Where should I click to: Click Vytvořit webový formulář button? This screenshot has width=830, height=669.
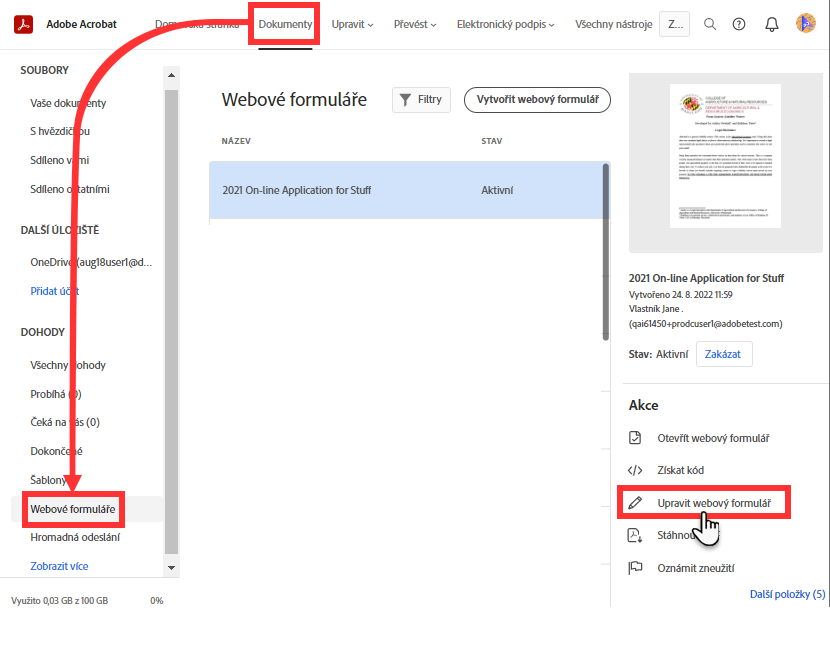[537, 100]
